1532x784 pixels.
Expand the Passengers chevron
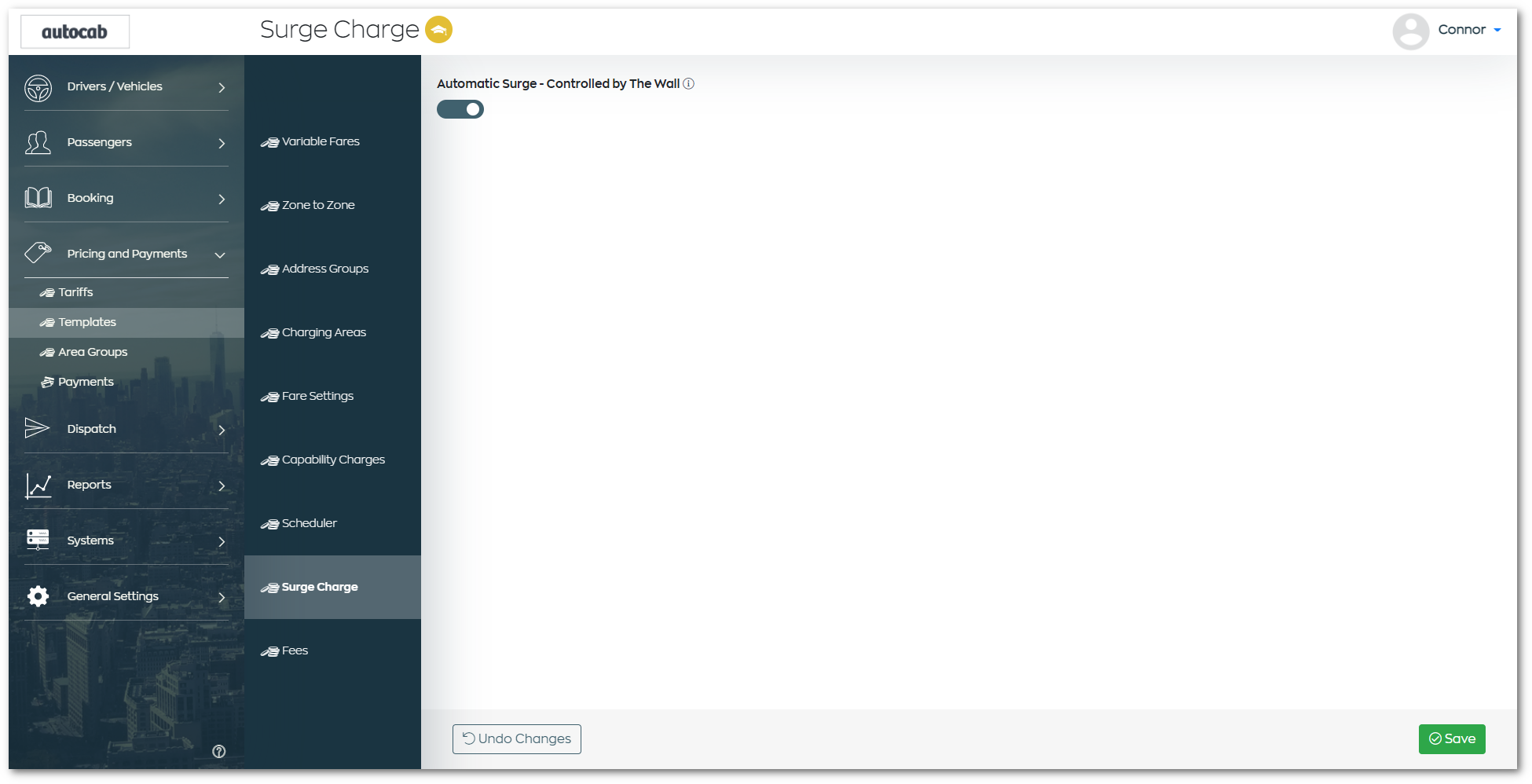[222, 143]
